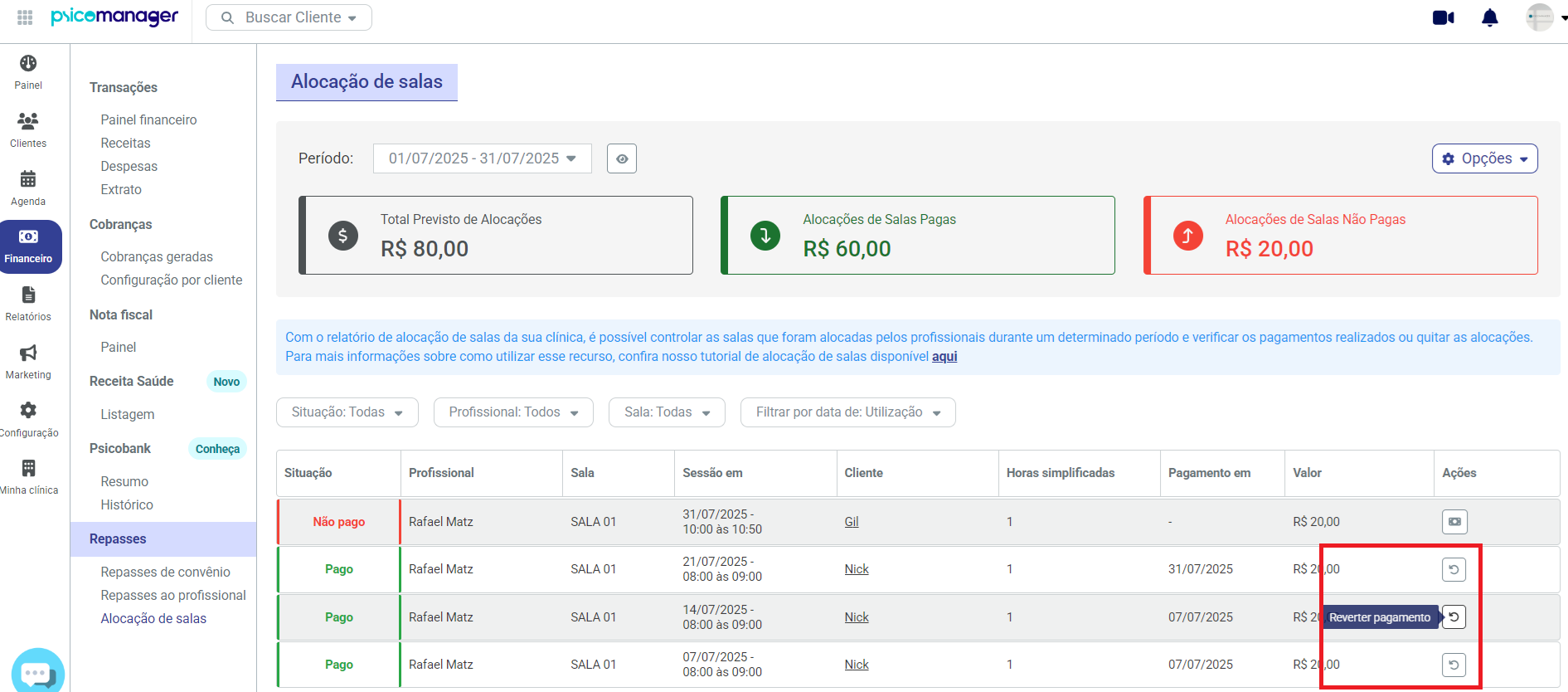Click the psicomanager logo

114,17
